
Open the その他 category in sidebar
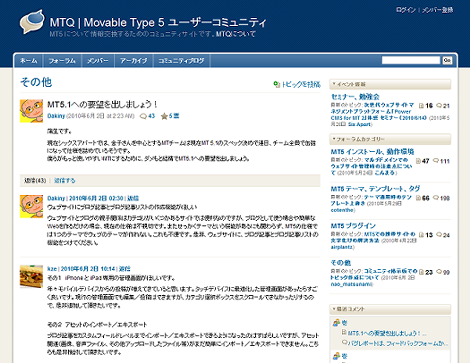pos(341,263)
